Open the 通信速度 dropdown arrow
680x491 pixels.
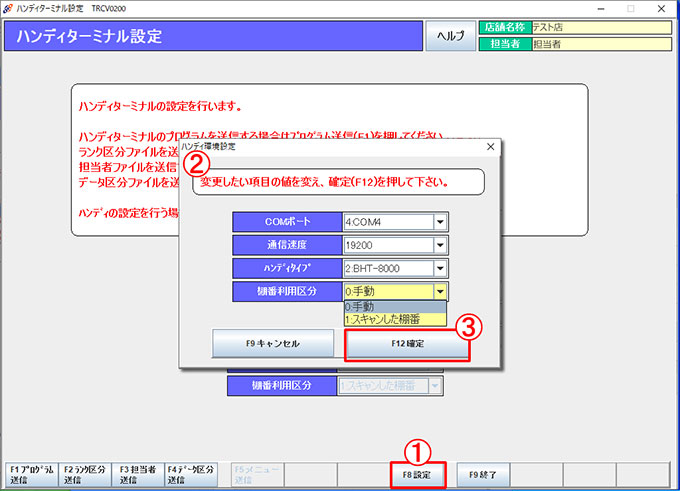pyautogui.click(x=440, y=245)
